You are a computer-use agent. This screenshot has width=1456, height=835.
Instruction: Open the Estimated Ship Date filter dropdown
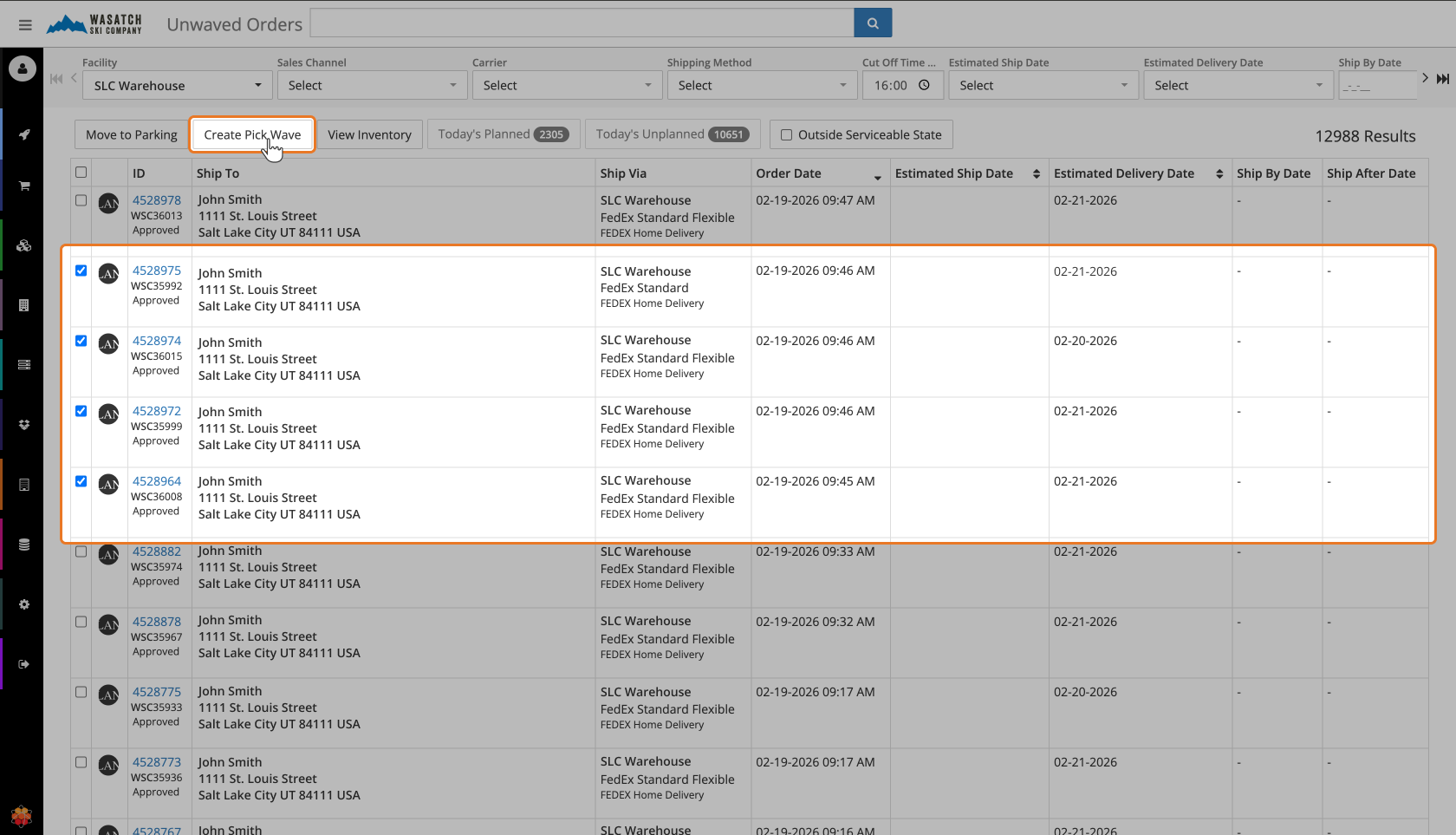click(x=1044, y=85)
